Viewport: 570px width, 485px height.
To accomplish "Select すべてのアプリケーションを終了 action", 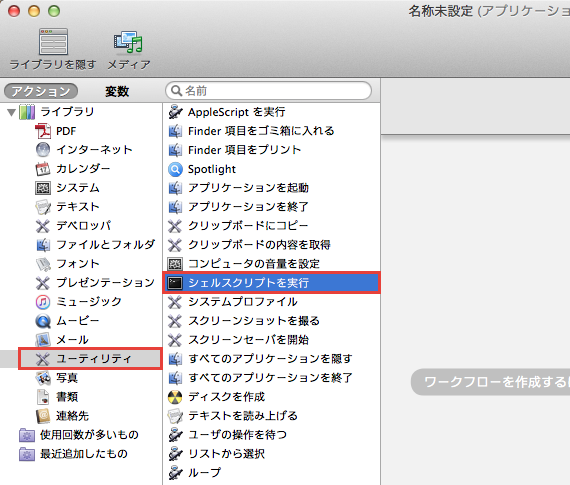I will (x=271, y=378).
